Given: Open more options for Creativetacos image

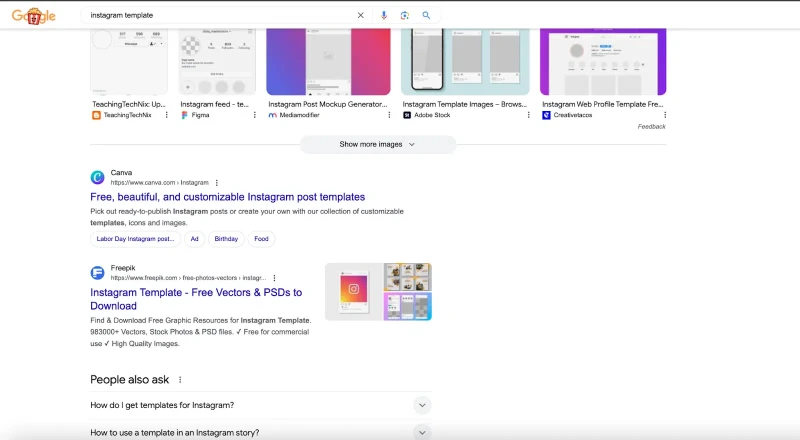Looking at the screenshot, I should click(665, 115).
